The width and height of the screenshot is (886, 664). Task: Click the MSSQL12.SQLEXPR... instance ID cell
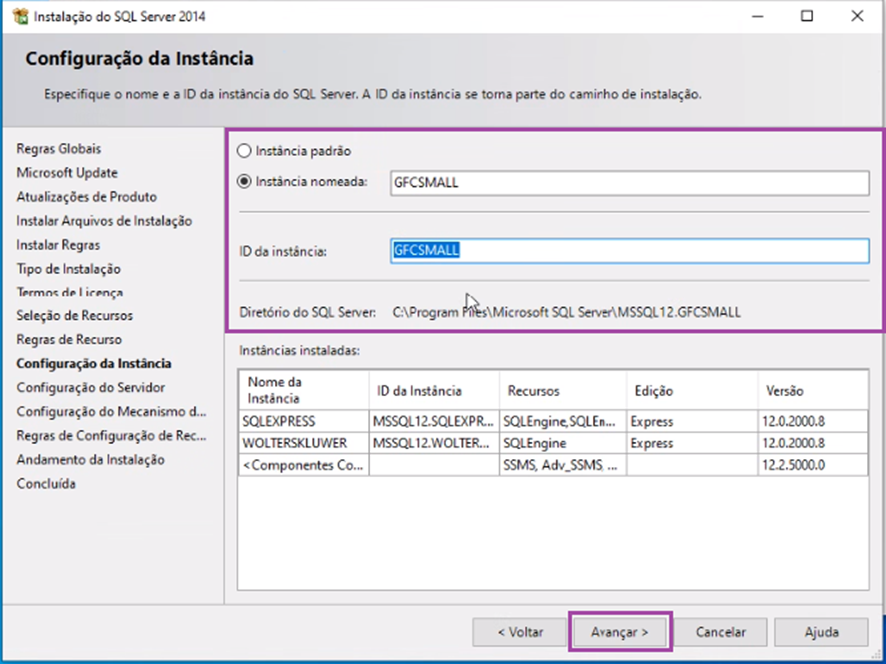434,422
